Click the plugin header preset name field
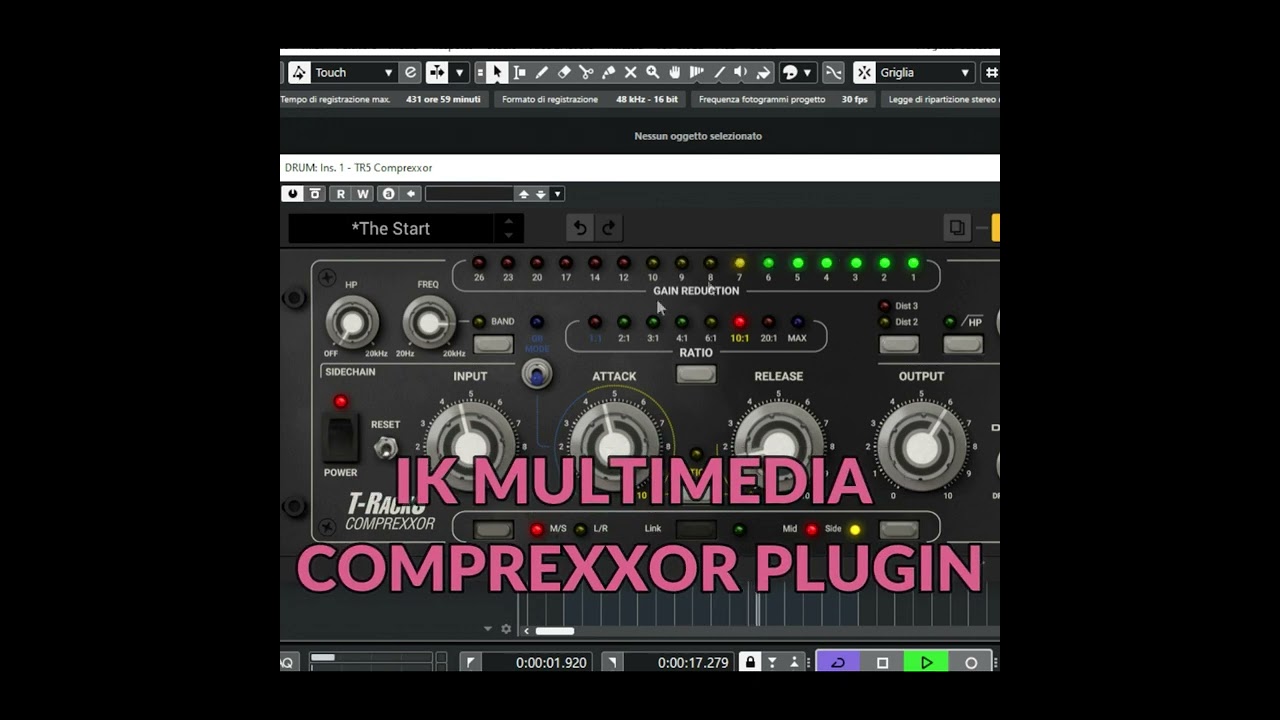 [x=469, y=194]
